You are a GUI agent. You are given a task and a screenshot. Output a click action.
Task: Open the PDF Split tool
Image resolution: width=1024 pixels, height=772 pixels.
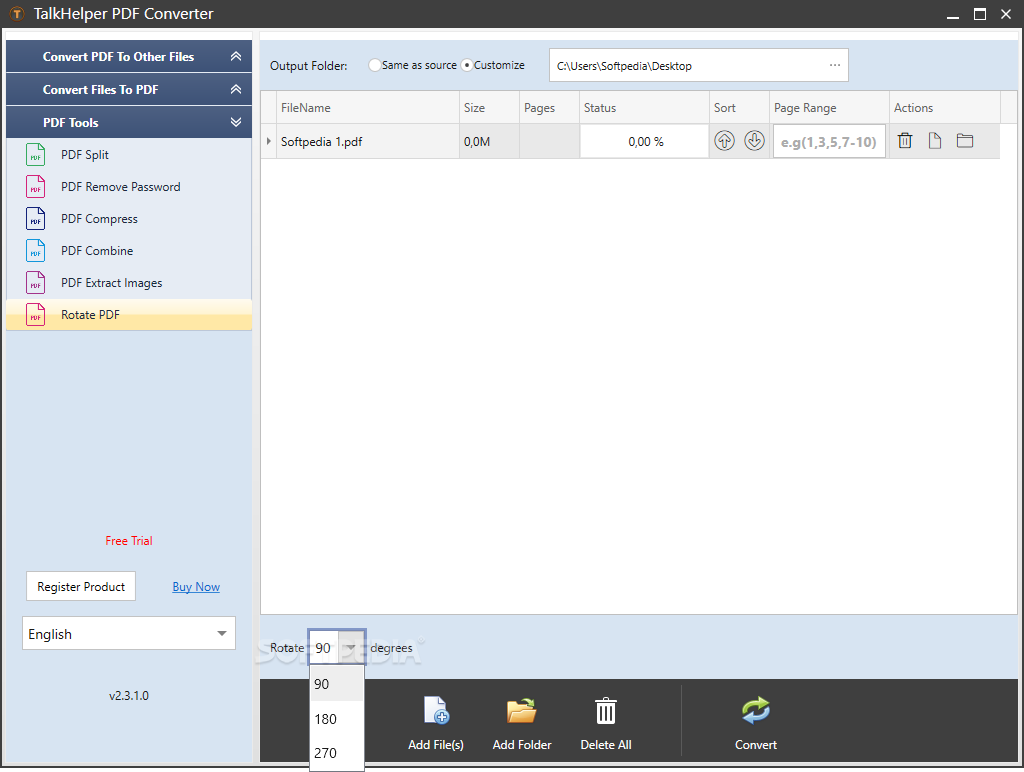(129, 155)
